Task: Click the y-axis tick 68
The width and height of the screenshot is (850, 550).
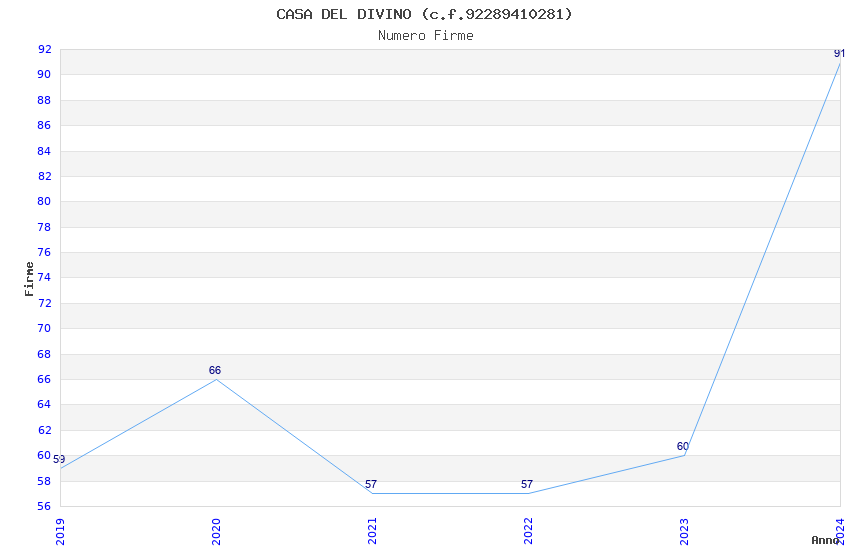Action: point(44,354)
